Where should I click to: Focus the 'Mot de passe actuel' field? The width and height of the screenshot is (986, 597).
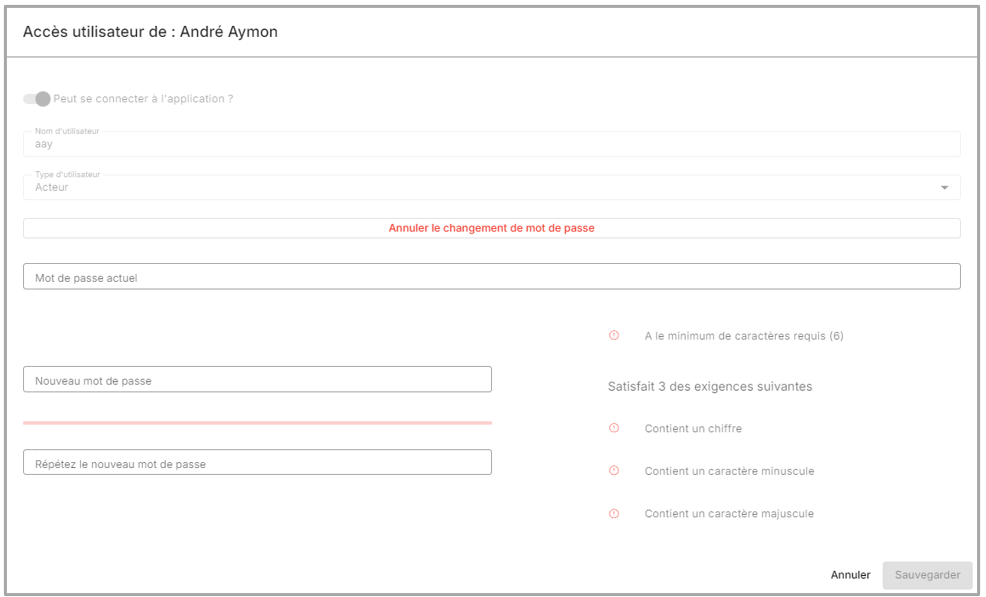point(491,277)
